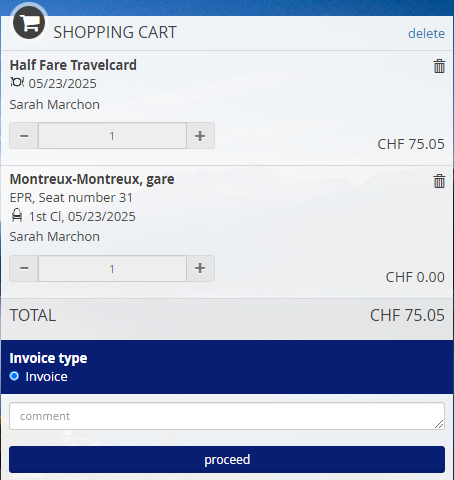Screen dimensions: 454x480
Task: Increase Montreux seat reservation quantity with plus
Action: (x=200, y=268)
